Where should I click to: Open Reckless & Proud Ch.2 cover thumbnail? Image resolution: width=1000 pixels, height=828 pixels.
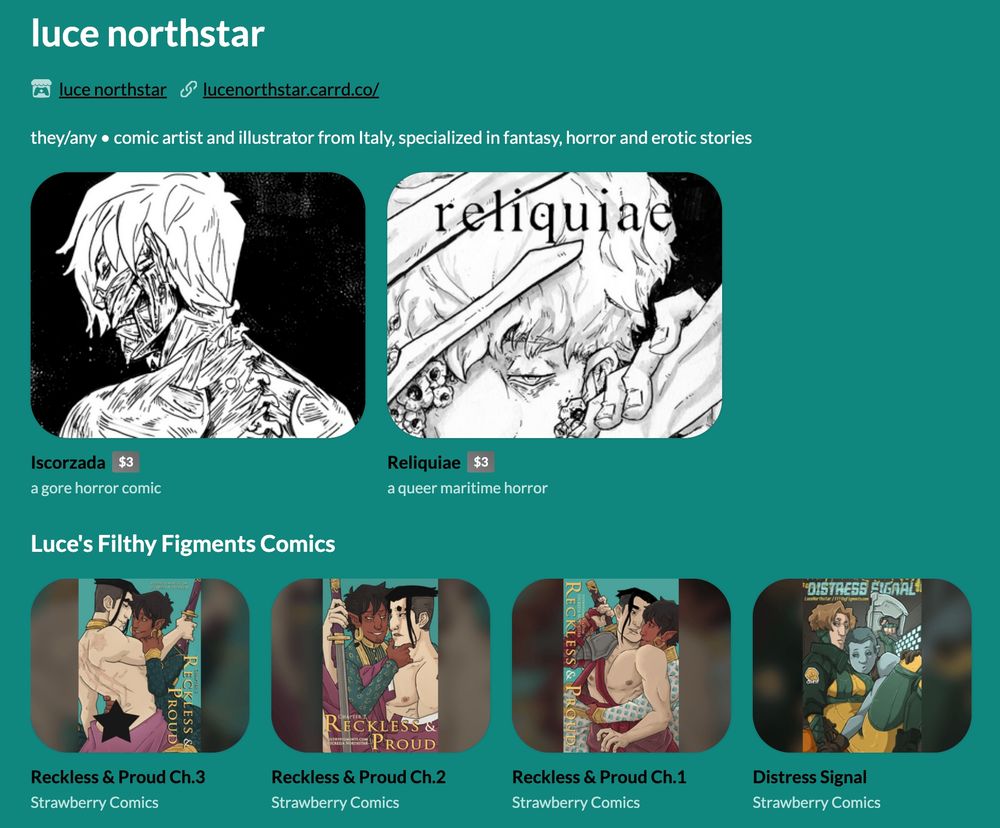pyautogui.click(x=381, y=665)
